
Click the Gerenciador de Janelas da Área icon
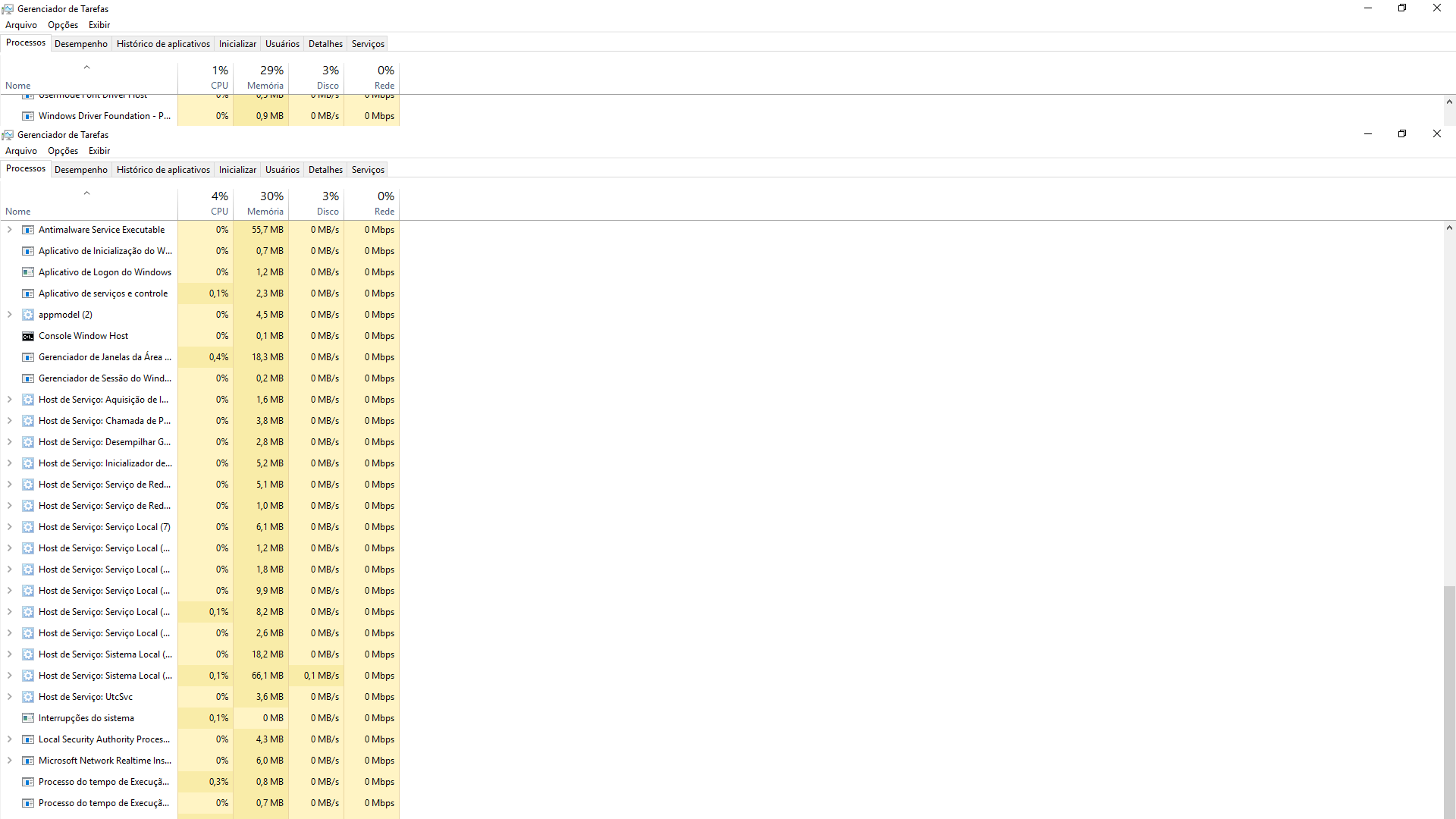(28, 357)
